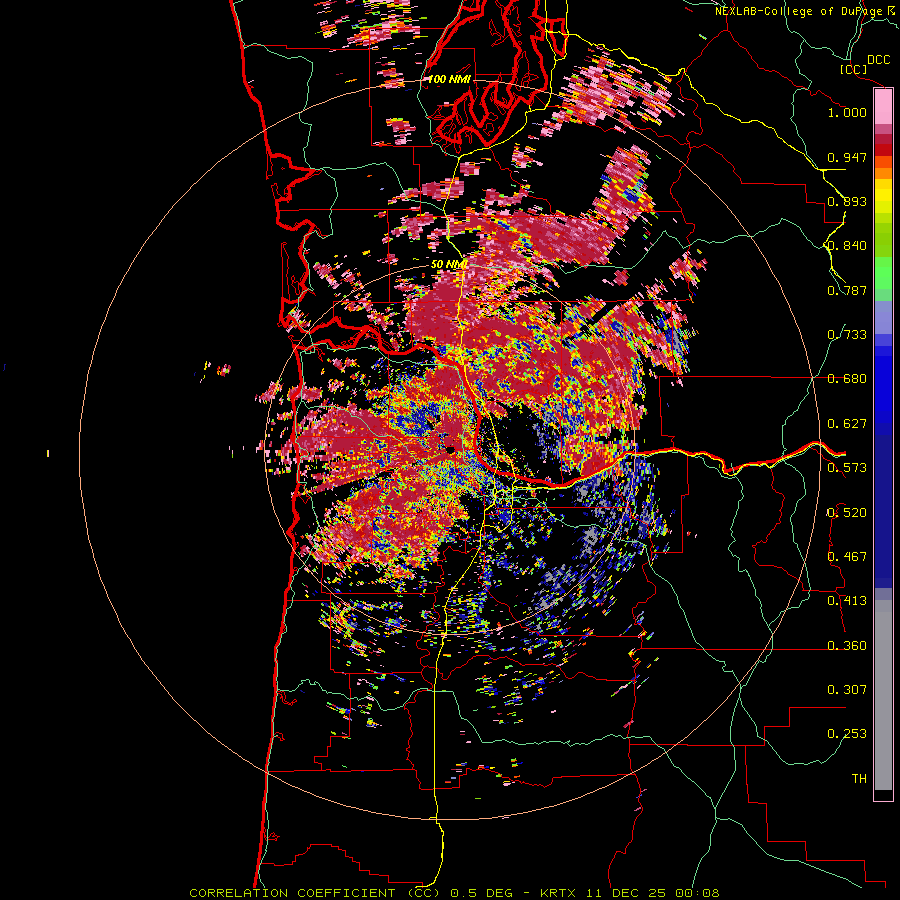900x900 pixels.
Task: Click the 0.787 scale value
Action: 847,290
